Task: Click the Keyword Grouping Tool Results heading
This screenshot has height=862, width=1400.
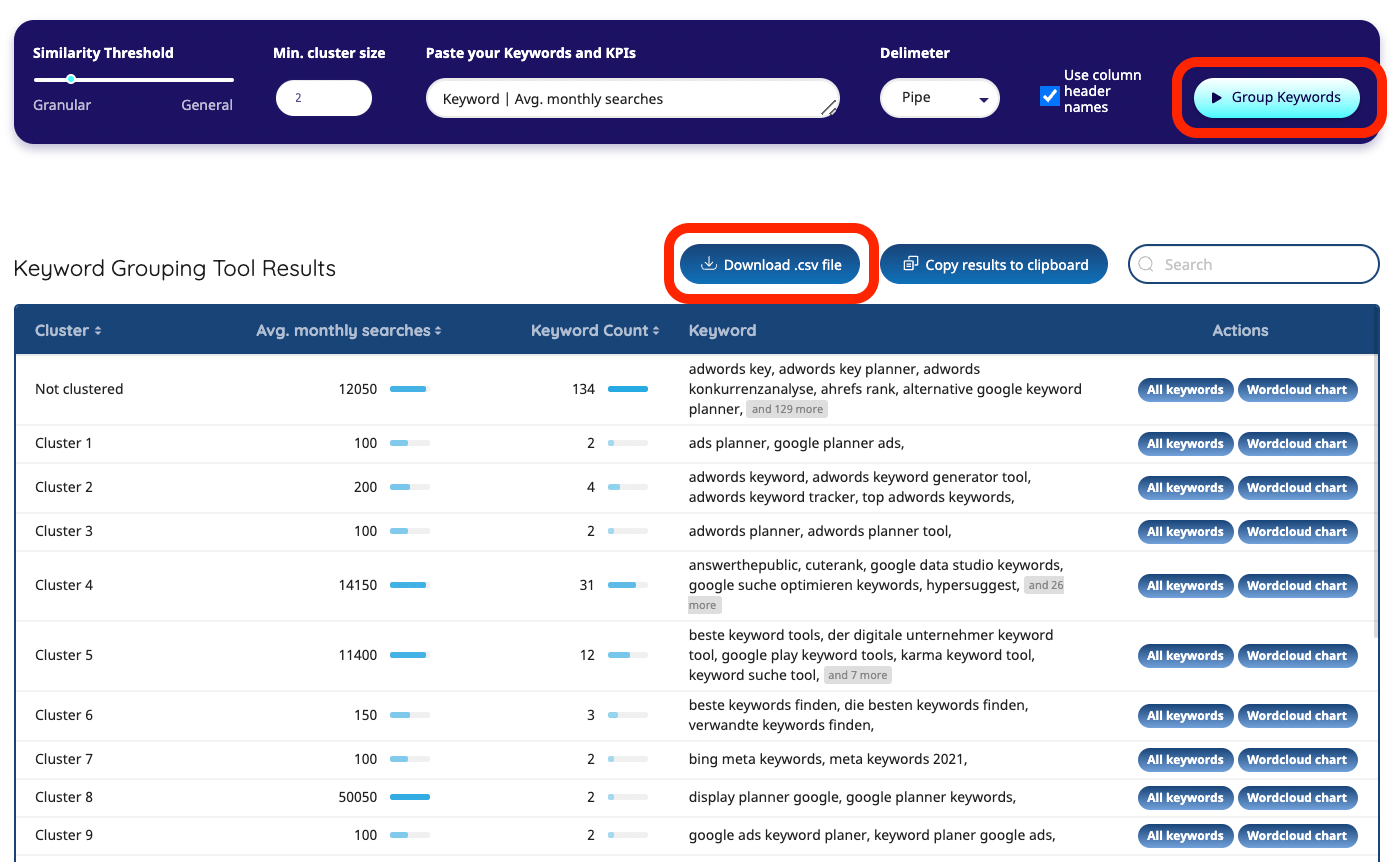Action: pos(175,268)
